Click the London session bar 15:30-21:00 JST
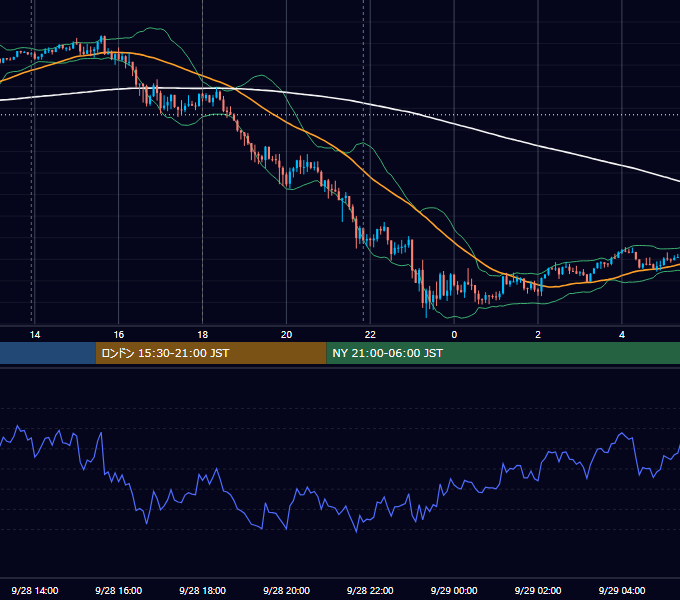Viewport: 680px width, 600px height. pos(211,353)
